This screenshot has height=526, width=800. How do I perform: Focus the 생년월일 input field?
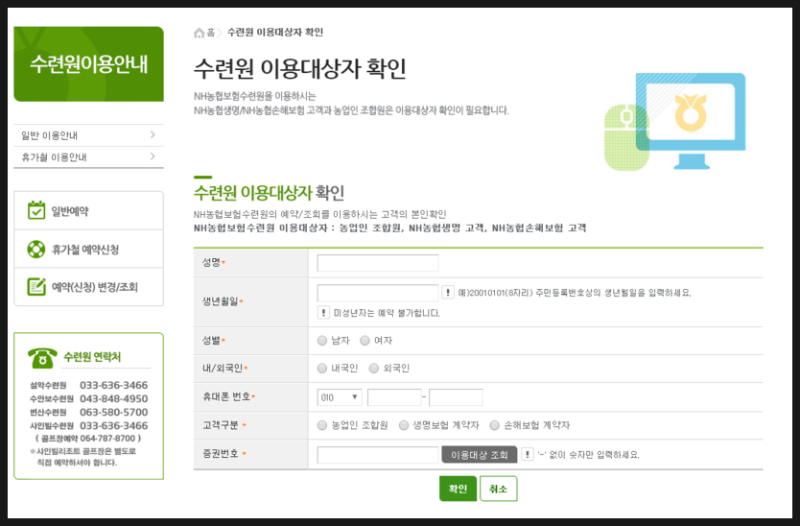click(378, 293)
